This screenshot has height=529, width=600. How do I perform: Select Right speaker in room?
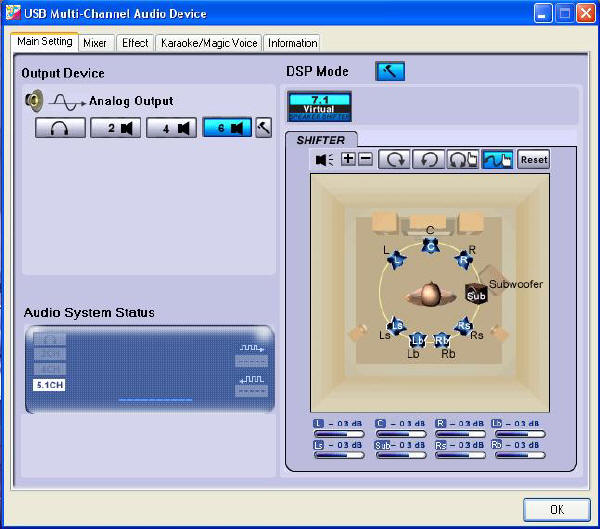click(x=463, y=260)
